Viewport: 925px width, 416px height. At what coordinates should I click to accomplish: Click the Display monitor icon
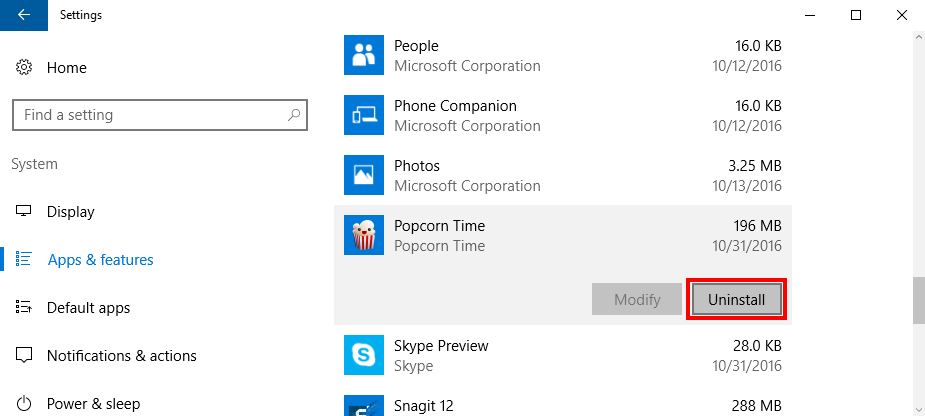(24, 211)
